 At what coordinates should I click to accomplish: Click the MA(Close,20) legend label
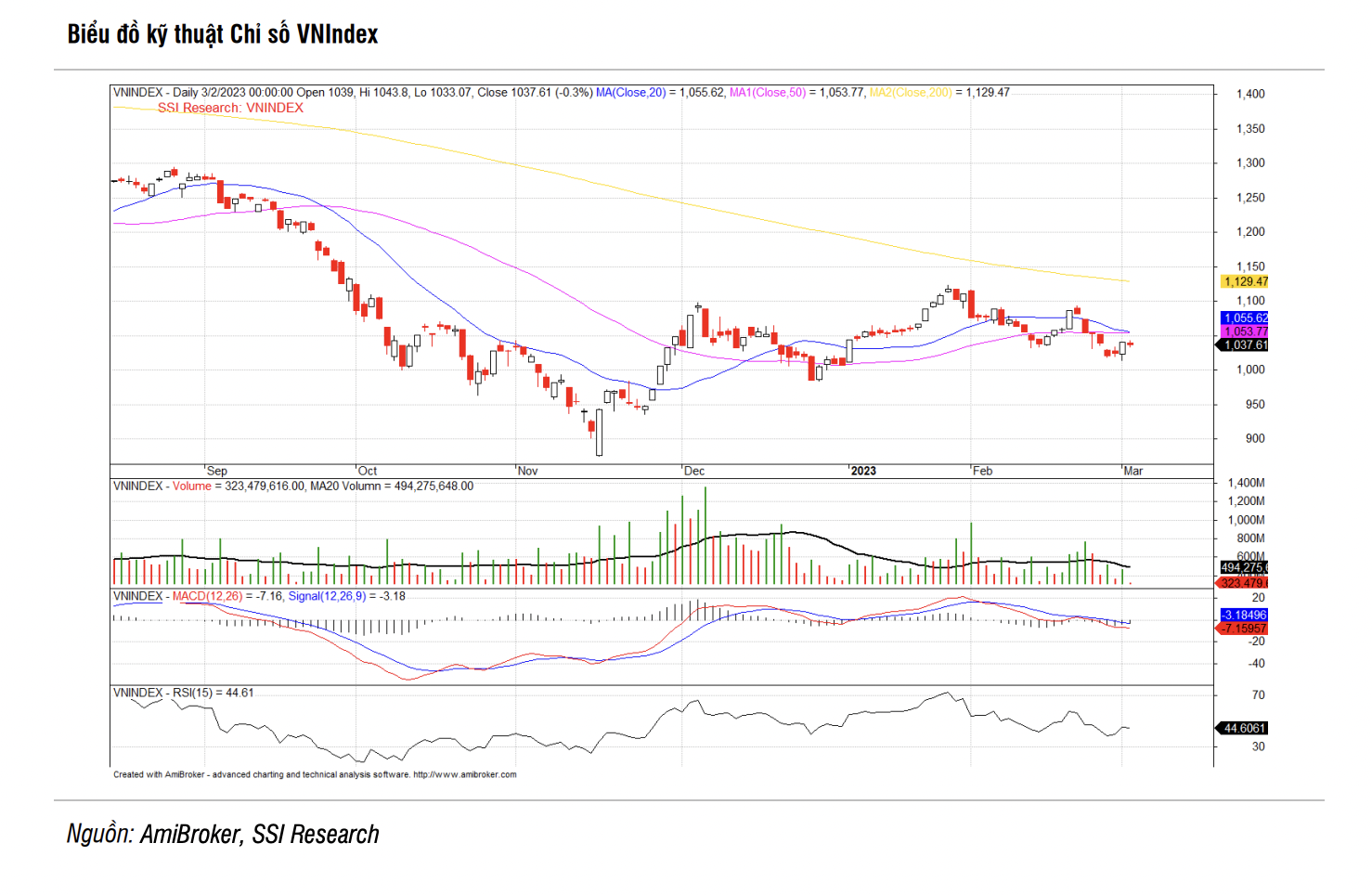tap(631, 92)
